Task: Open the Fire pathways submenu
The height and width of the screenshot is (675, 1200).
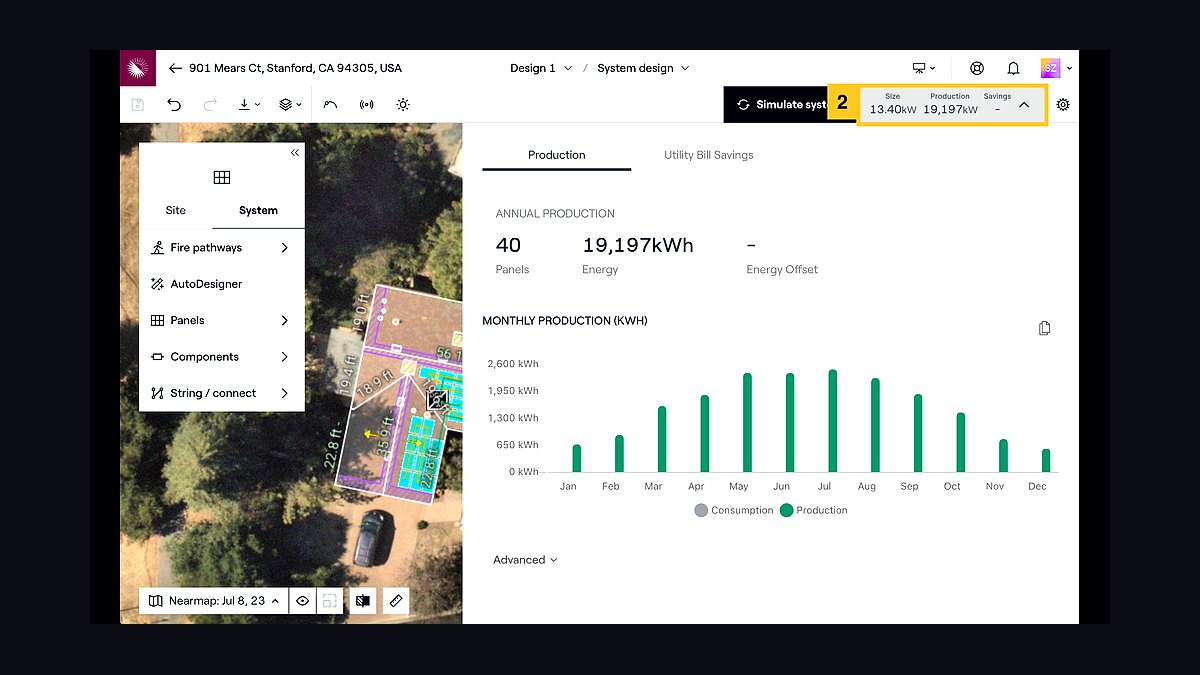Action: click(221, 247)
